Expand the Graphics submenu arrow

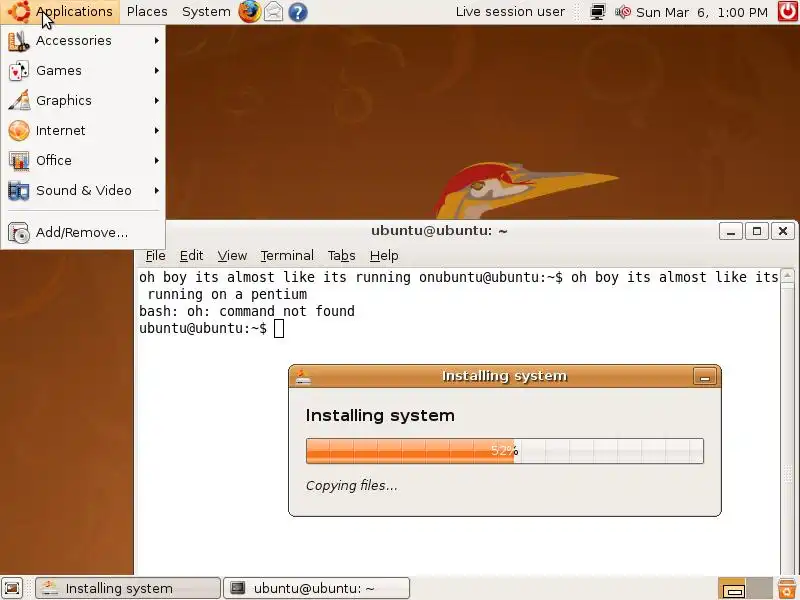pyautogui.click(x=157, y=101)
